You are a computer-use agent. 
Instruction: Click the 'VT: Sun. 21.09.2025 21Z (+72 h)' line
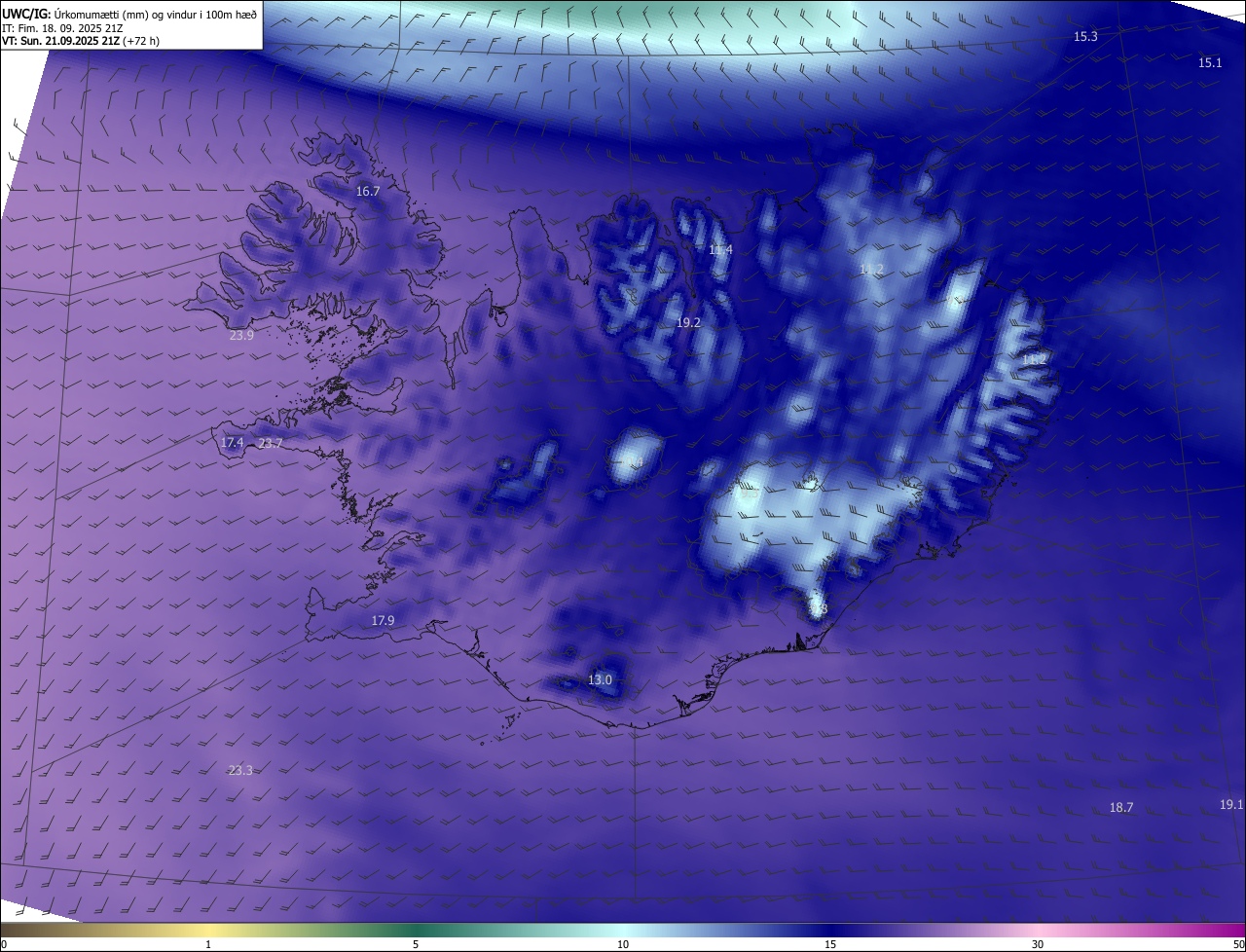click(81, 41)
